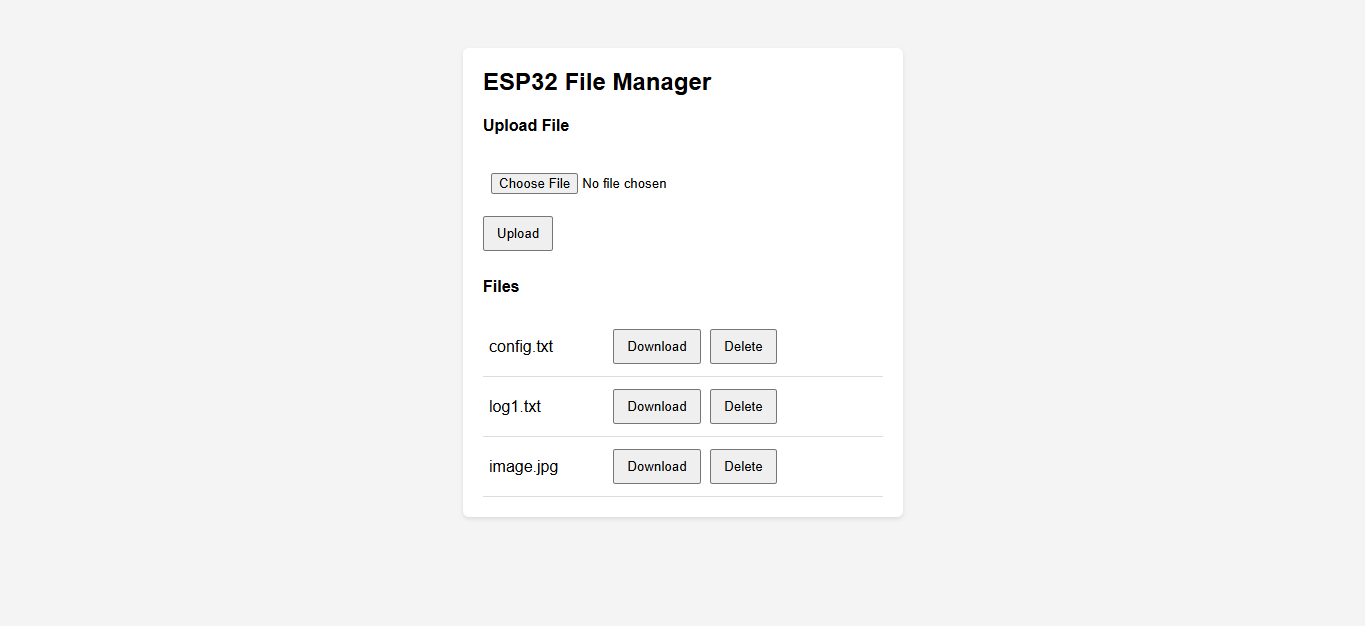Image resolution: width=1365 pixels, height=626 pixels.
Task: Click the word 'Manager' in the page title
Action: (661, 82)
